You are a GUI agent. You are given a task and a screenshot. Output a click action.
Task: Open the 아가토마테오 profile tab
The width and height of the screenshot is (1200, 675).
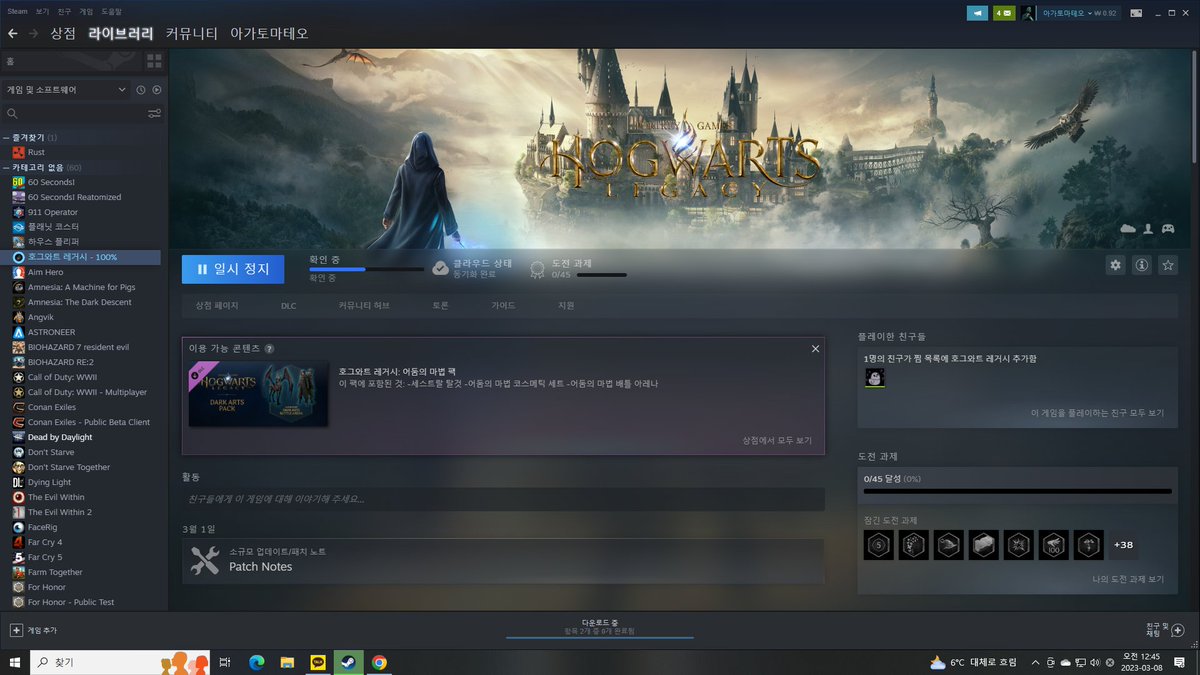click(269, 33)
